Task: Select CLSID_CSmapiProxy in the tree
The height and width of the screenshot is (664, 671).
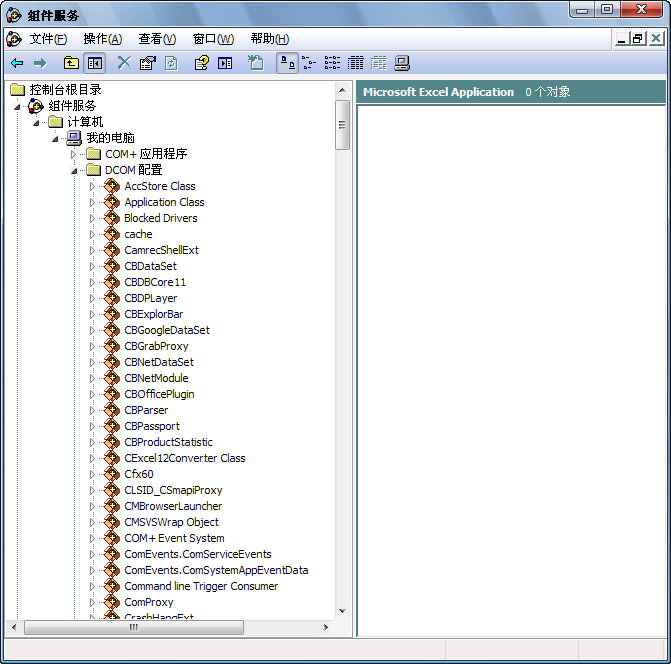Action: (x=173, y=490)
